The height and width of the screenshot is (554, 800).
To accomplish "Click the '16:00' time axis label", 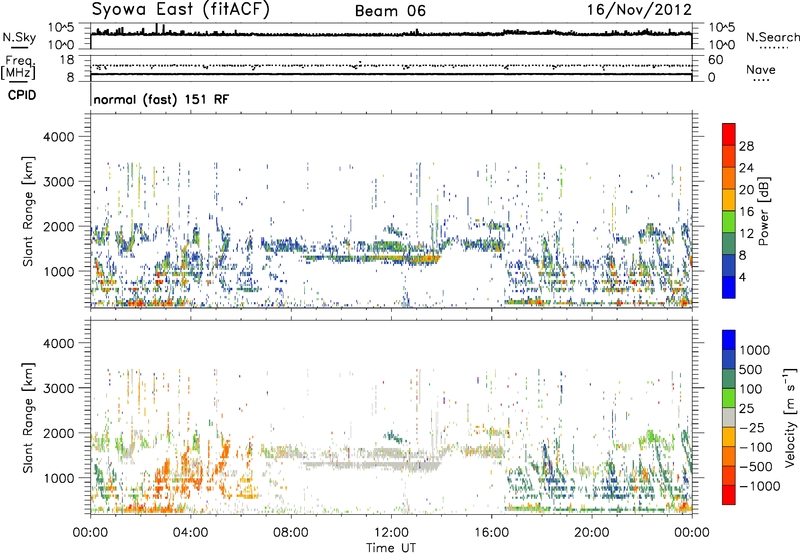I will click(491, 533).
